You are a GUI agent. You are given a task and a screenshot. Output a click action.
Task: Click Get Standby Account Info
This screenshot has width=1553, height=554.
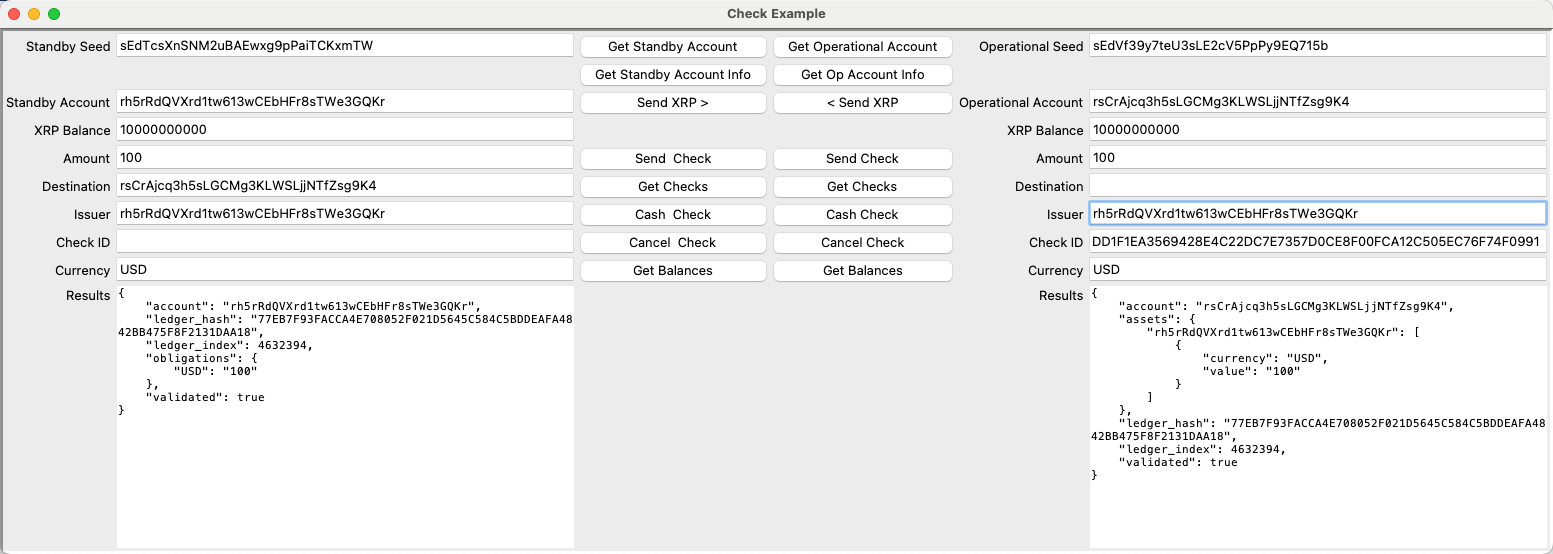point(673,75)
